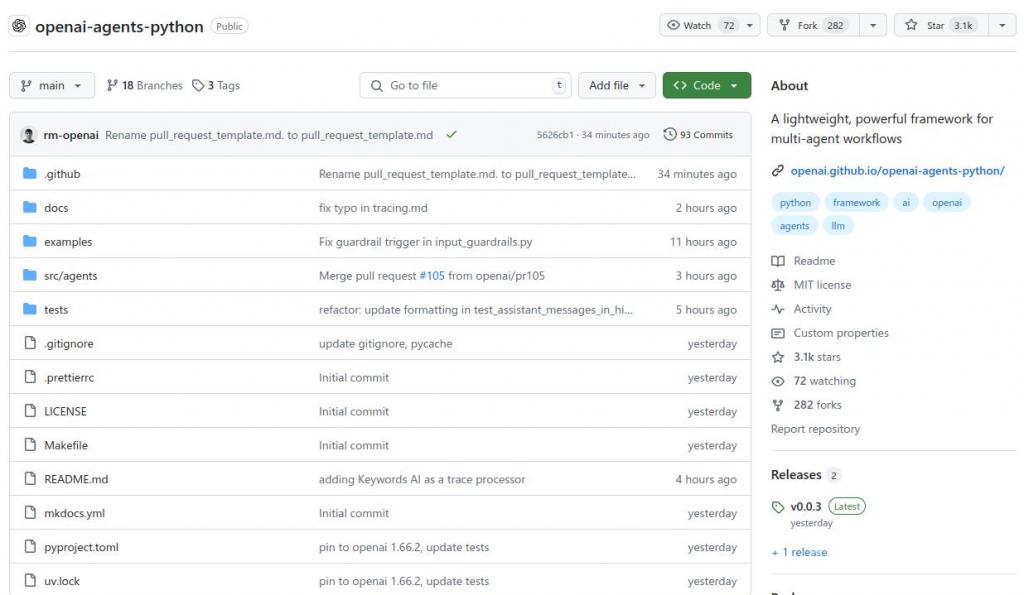Open the agents topic tag
This screenshot has width=1024, height=595.
pyautogui.click(x=794, y=225)
